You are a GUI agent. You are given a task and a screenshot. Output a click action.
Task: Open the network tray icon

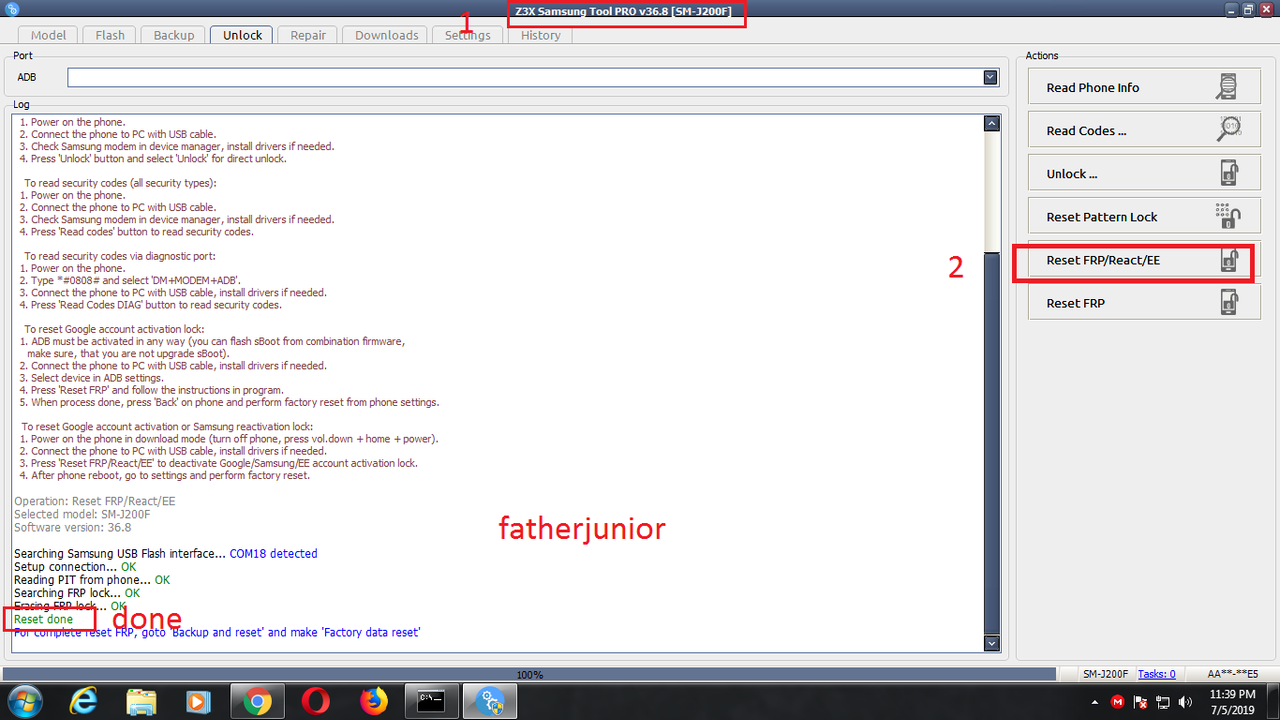[x=1162, y=702]
